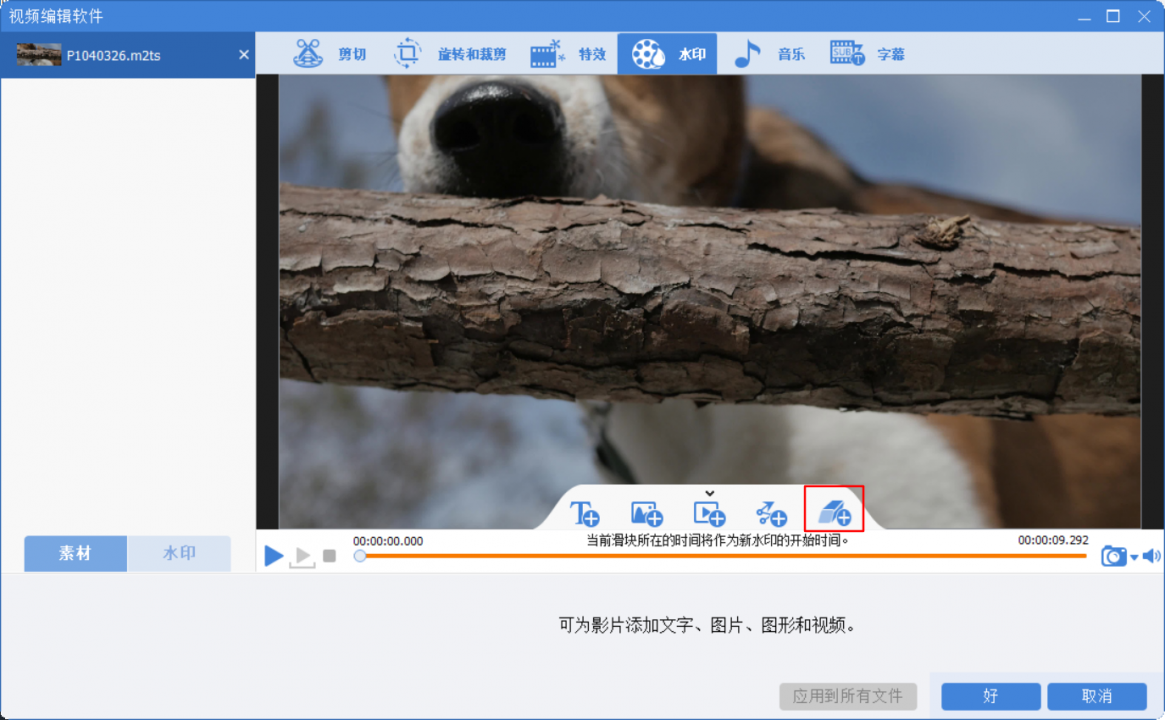Stop the video playback

coord(330,556)
